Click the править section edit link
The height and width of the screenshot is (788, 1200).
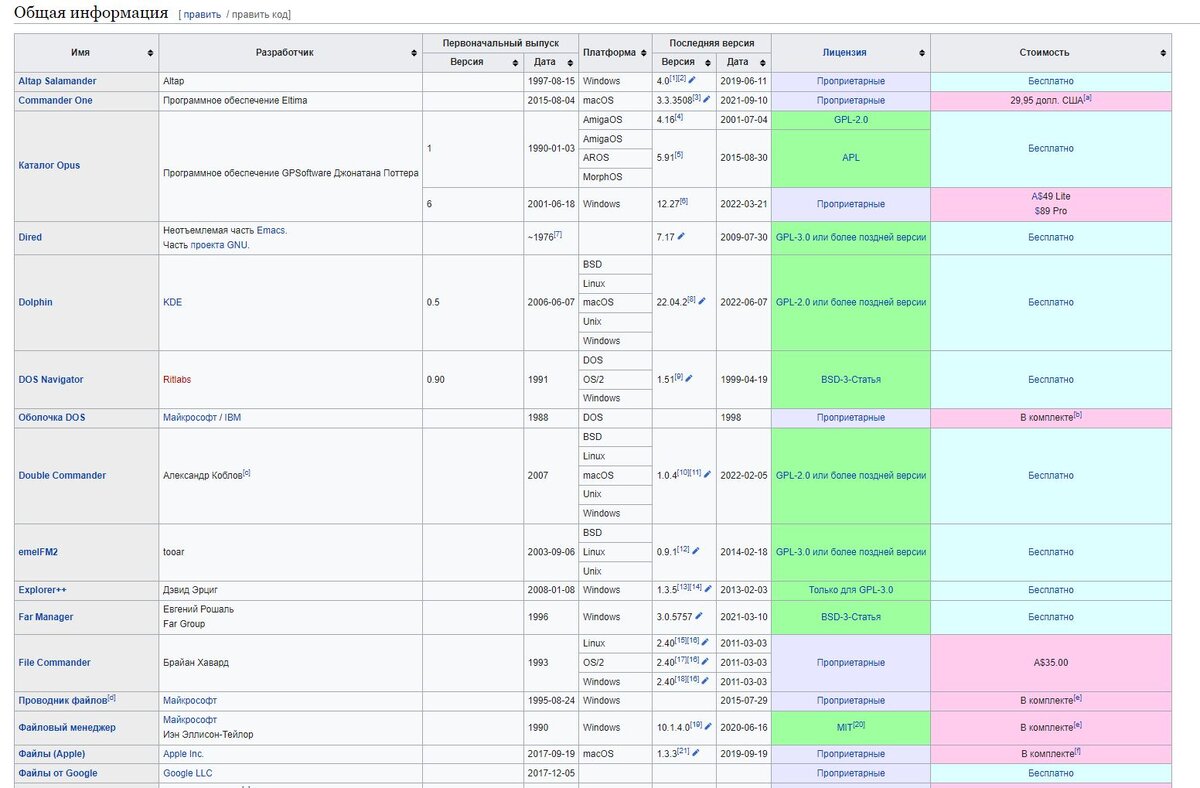202,15
